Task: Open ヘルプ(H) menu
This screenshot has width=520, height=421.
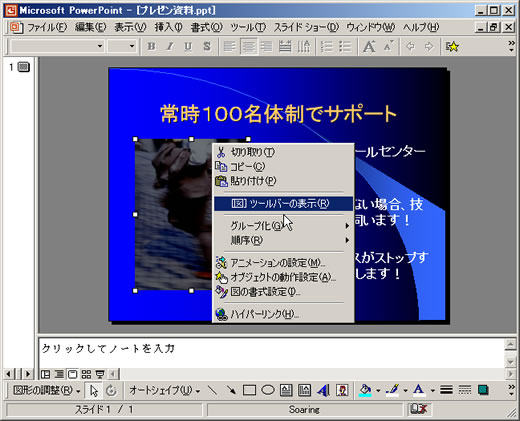Action: 421,27
